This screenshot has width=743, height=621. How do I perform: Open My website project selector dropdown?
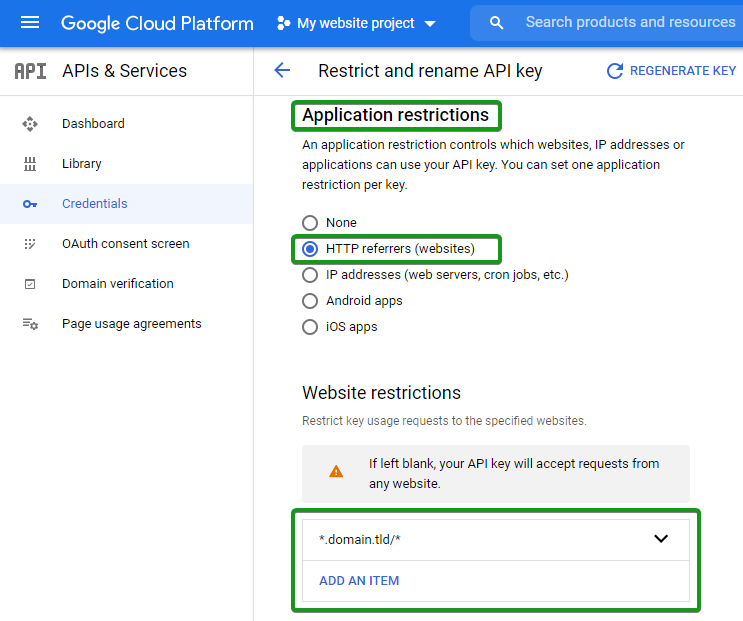[x=356, y=23]
